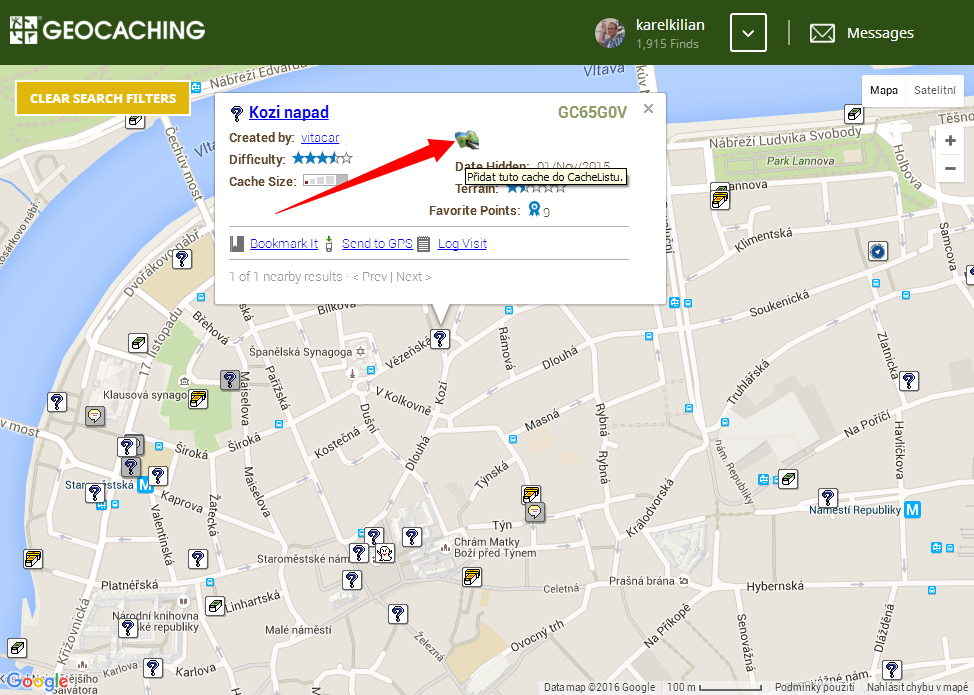Select mystery cache marker under popup pointer on Vězeňská

440,339
